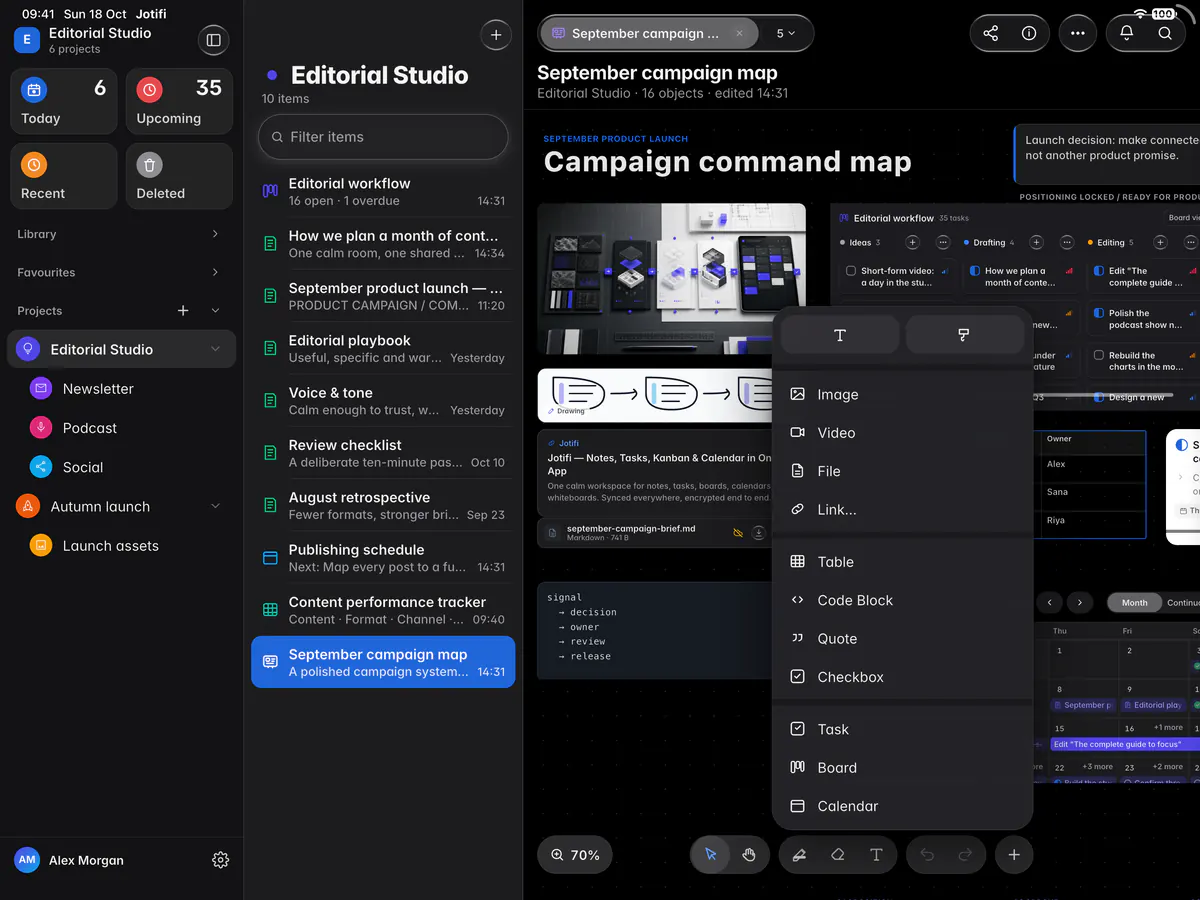Image resolution: width=1200 pixels, height=900 pixels.
Task: Open the Recent items tile
Action: (63, 176)
